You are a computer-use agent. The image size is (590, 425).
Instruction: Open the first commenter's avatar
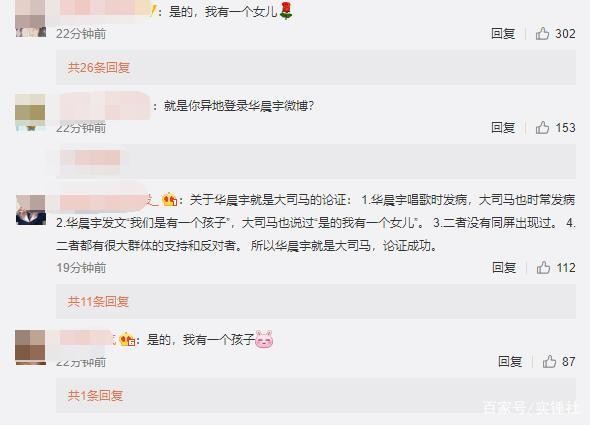pos(30,18)
